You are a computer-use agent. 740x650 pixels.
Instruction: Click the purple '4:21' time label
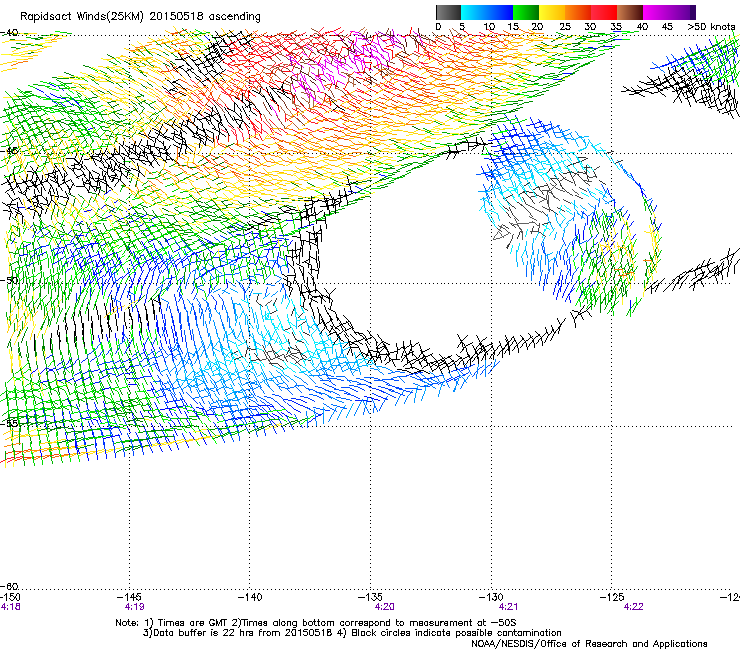[x=509, y=607]
